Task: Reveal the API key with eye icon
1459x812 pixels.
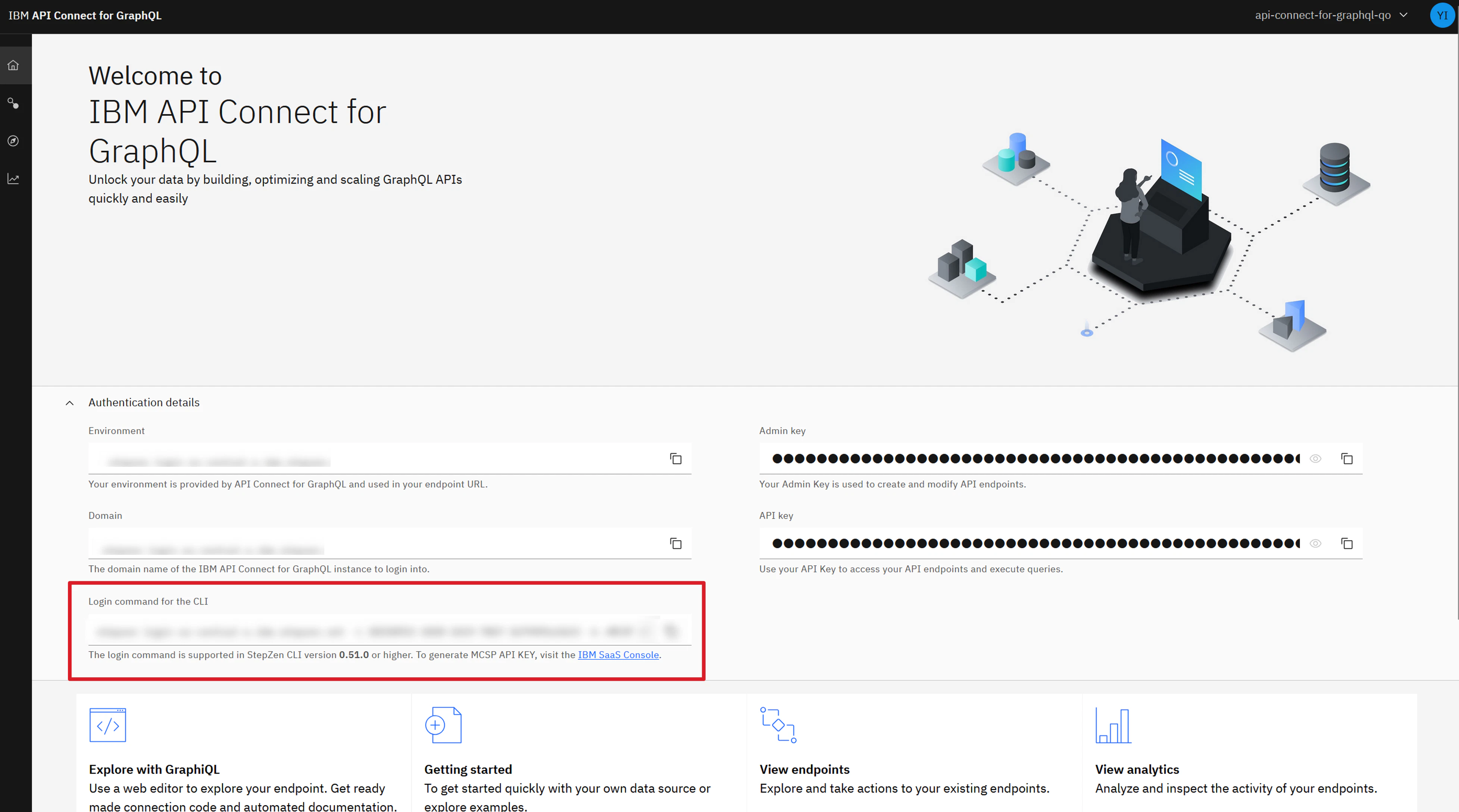Action: [1316, 544]
